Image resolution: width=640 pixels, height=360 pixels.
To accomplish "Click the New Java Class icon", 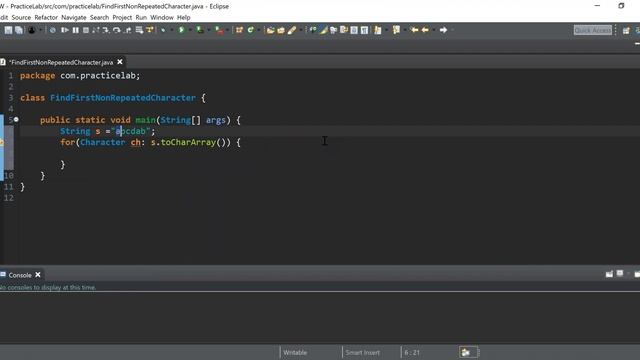I will [251, 30].
